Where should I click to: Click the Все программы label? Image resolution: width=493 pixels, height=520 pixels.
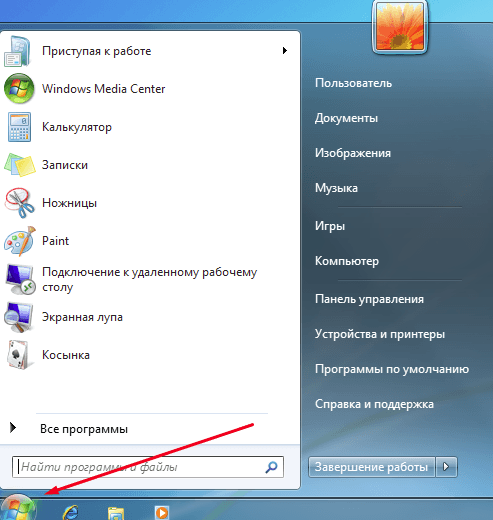pos(84,429)
